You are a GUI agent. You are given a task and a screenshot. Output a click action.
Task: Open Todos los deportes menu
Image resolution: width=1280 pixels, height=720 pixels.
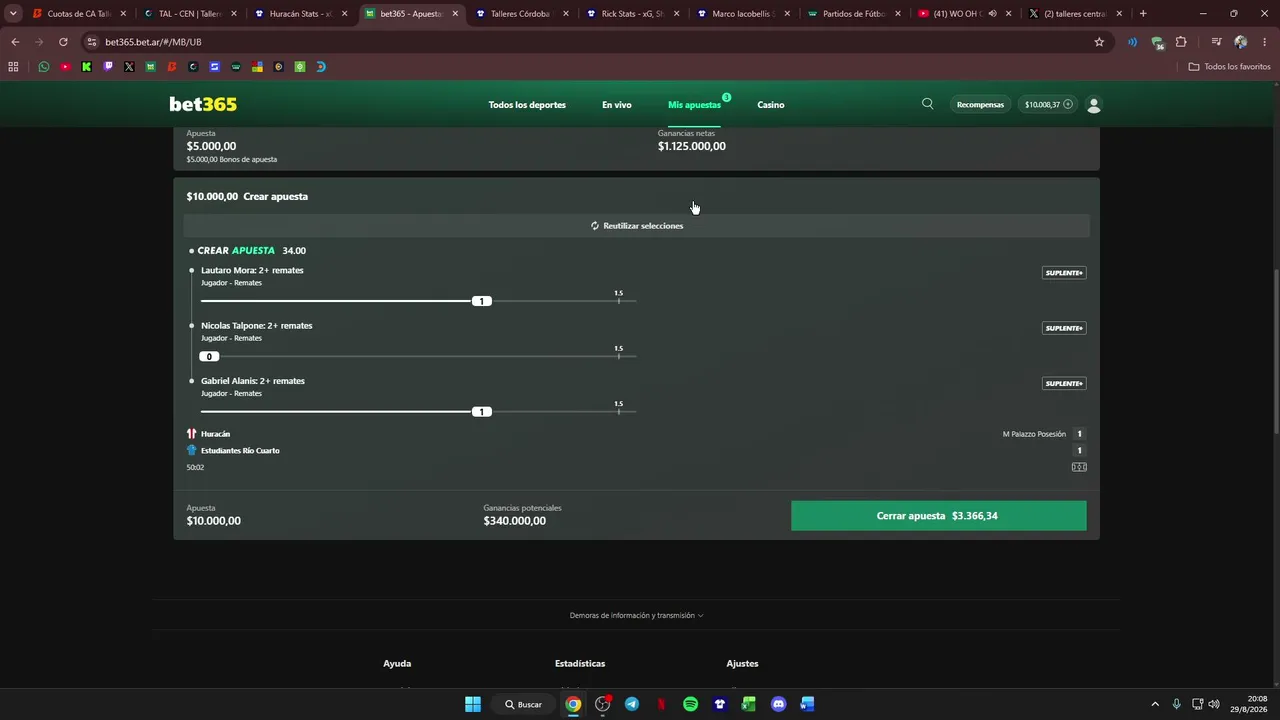527,105
